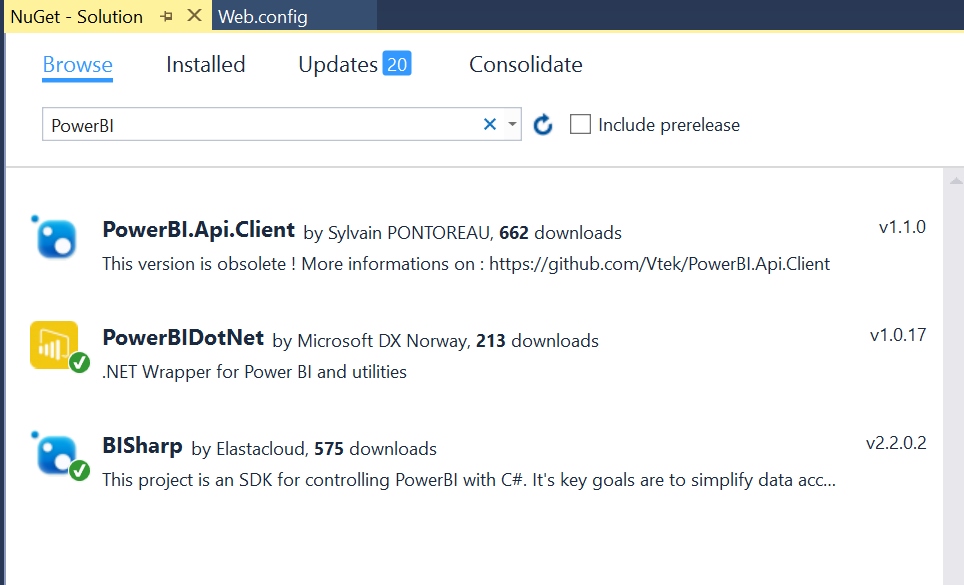The width and height of the screenshot is (964, 585).
Task: Click the Updates count badge showing 20
Action: tap(397, 64)
